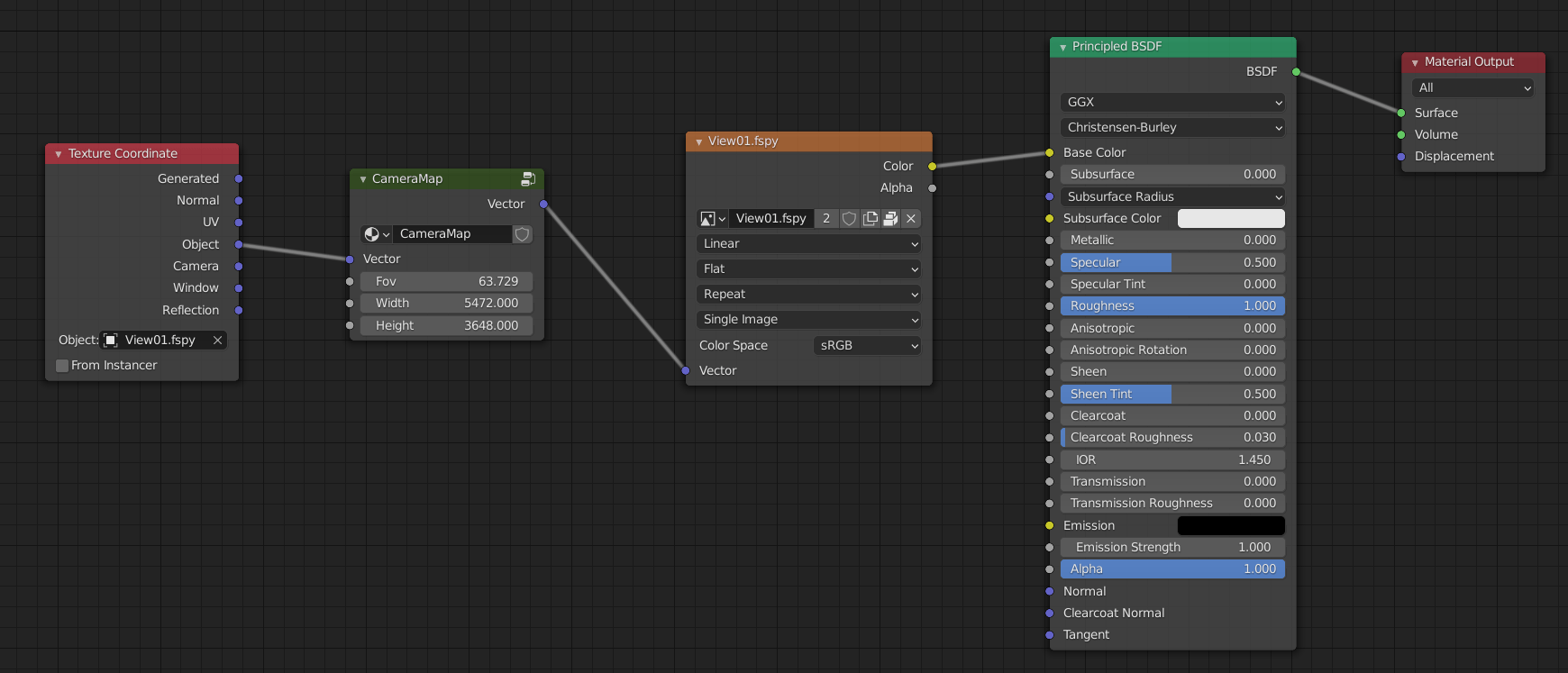1568x673 pixels.
Task: Click the Alpha output socket of image node
Action: click(932, 188)
